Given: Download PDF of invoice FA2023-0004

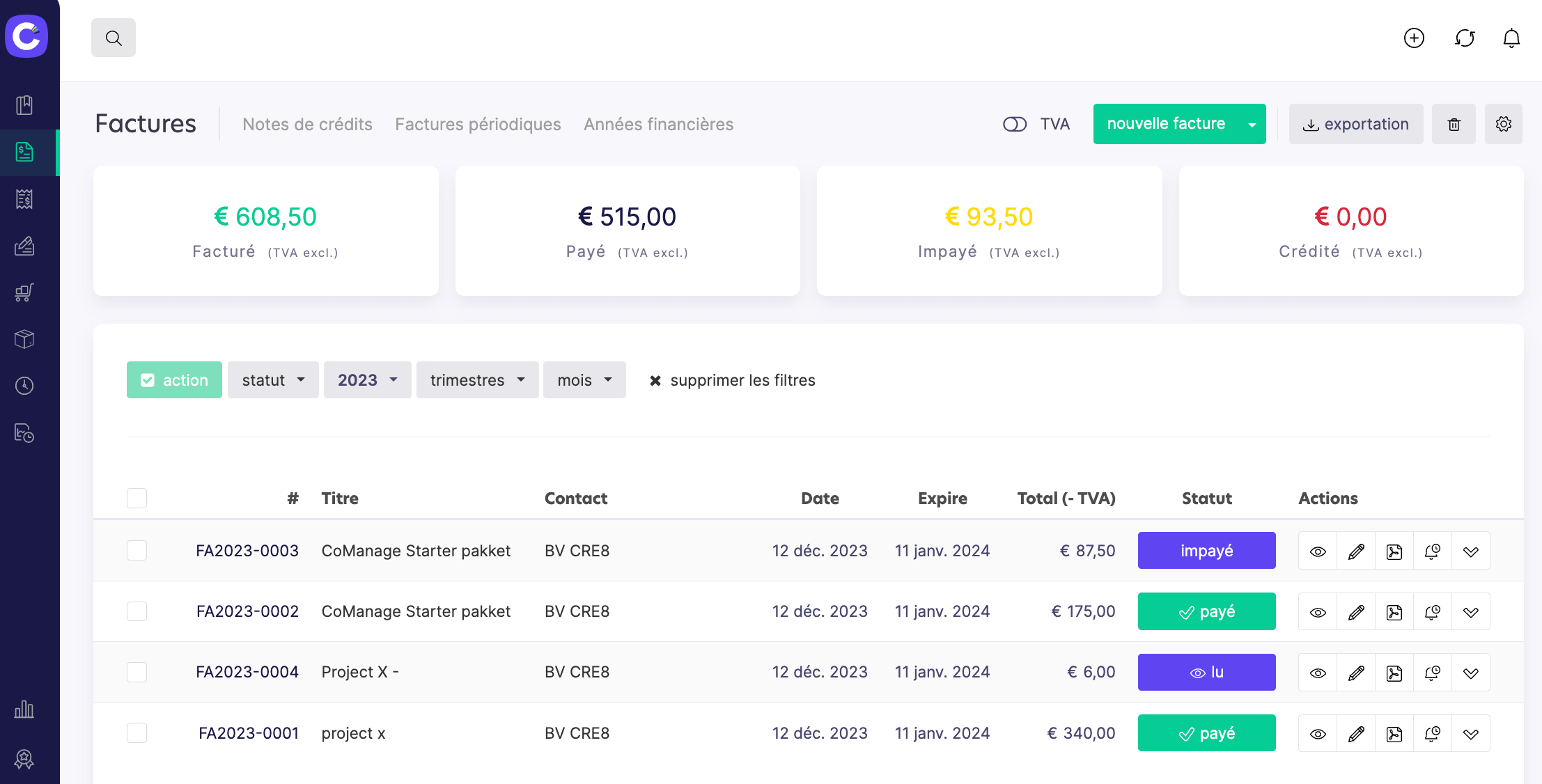Looking at the screenshot, I should [x=1394, y=673].
